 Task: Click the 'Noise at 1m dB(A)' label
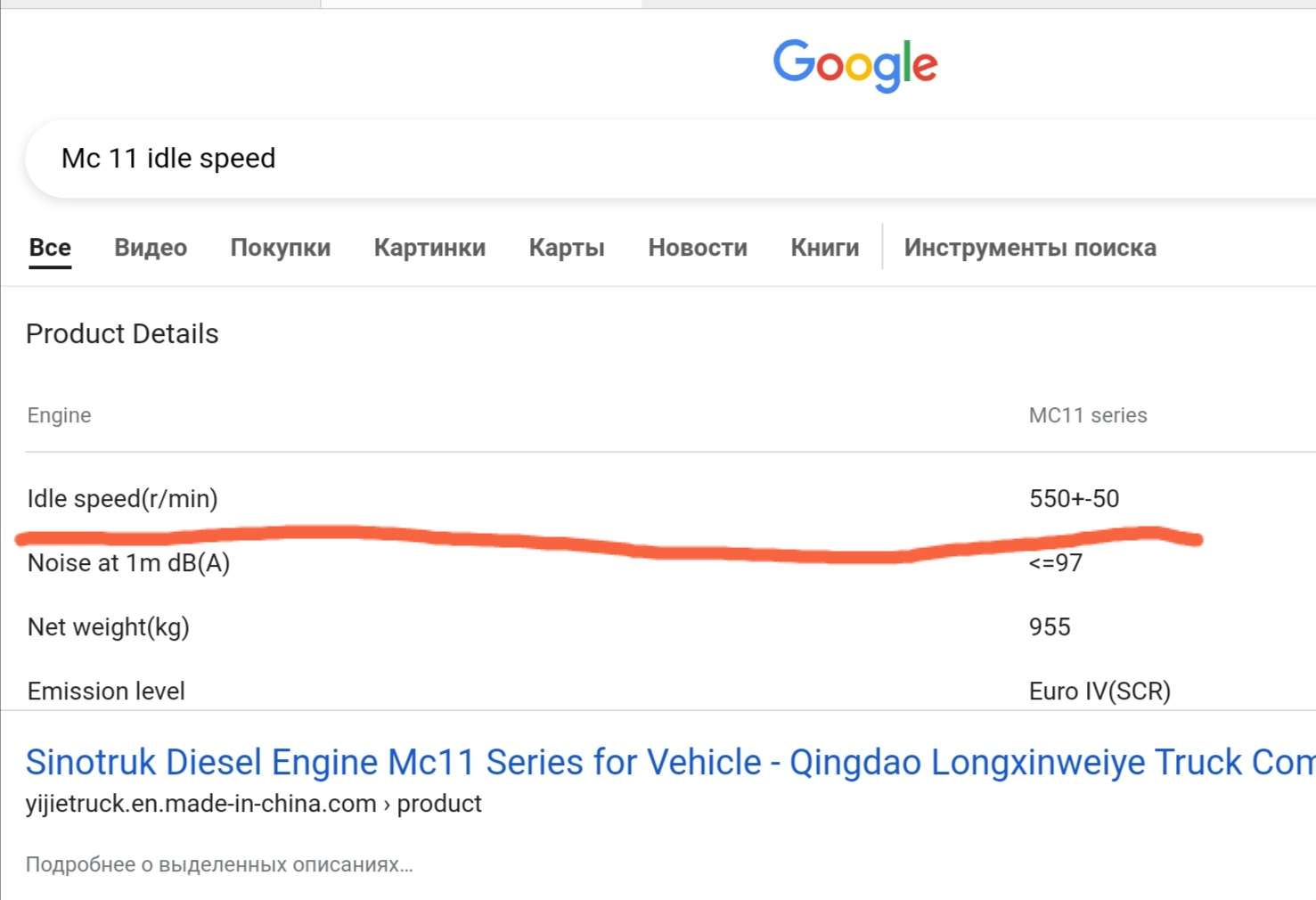coord(128,563)
